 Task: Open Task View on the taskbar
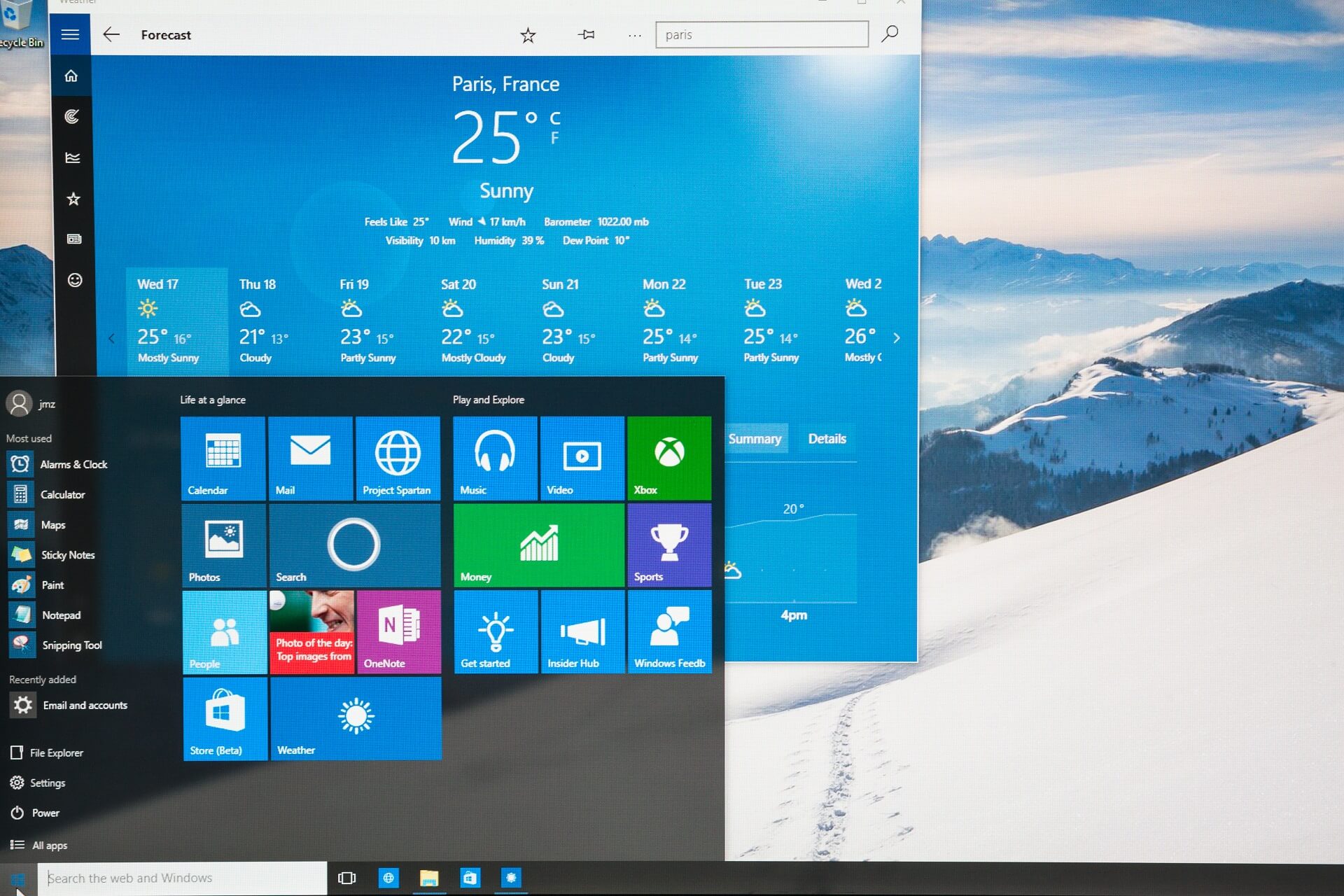click(x=346, y=878)
